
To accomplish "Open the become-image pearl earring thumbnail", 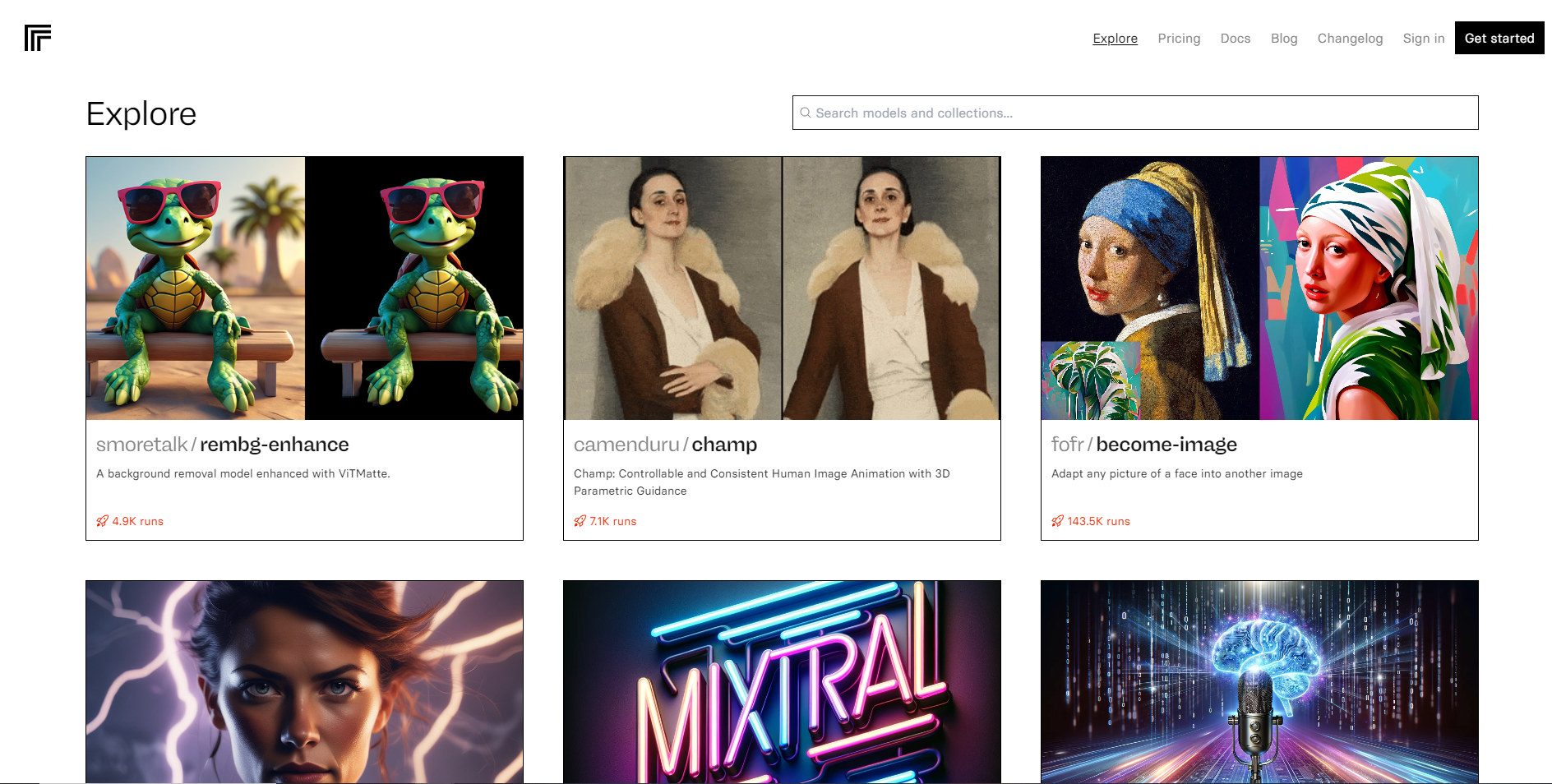I will [1259, 288].
